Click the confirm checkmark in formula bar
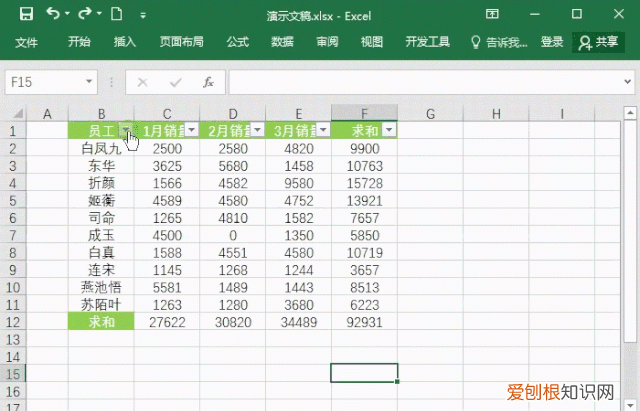Image resolution: width=640 pixels, height=411 pixels. point(176,82)
